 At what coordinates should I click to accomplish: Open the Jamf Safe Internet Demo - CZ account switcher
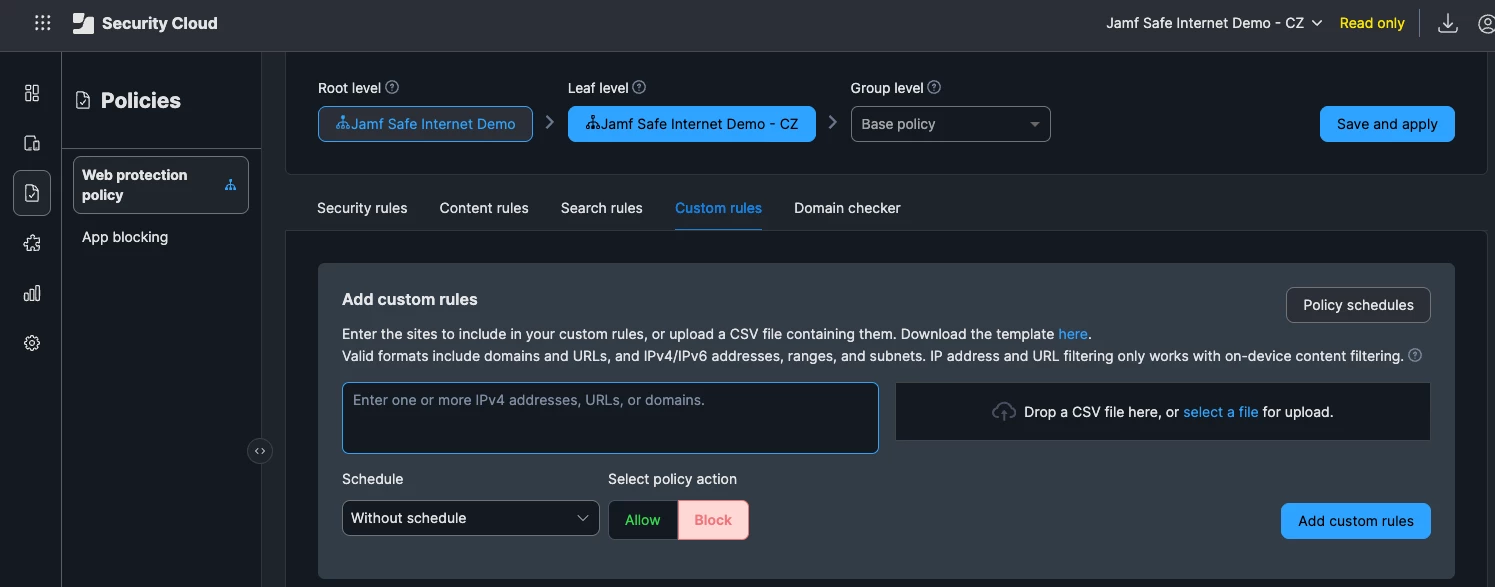point(1214,23)
